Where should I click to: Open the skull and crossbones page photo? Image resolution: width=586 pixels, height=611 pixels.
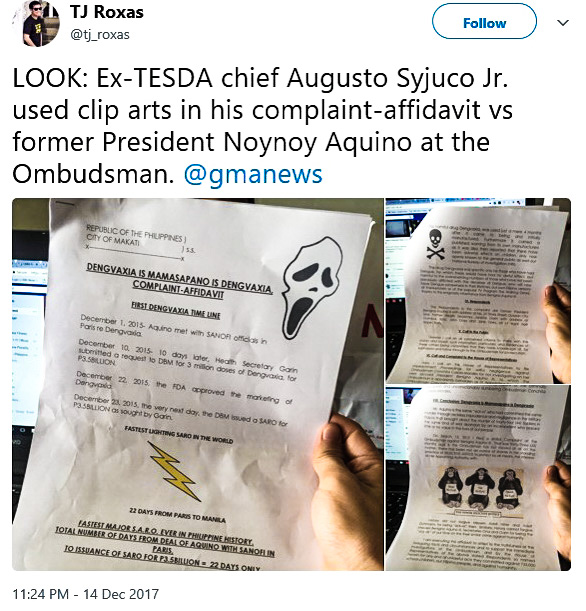[478, 290]
